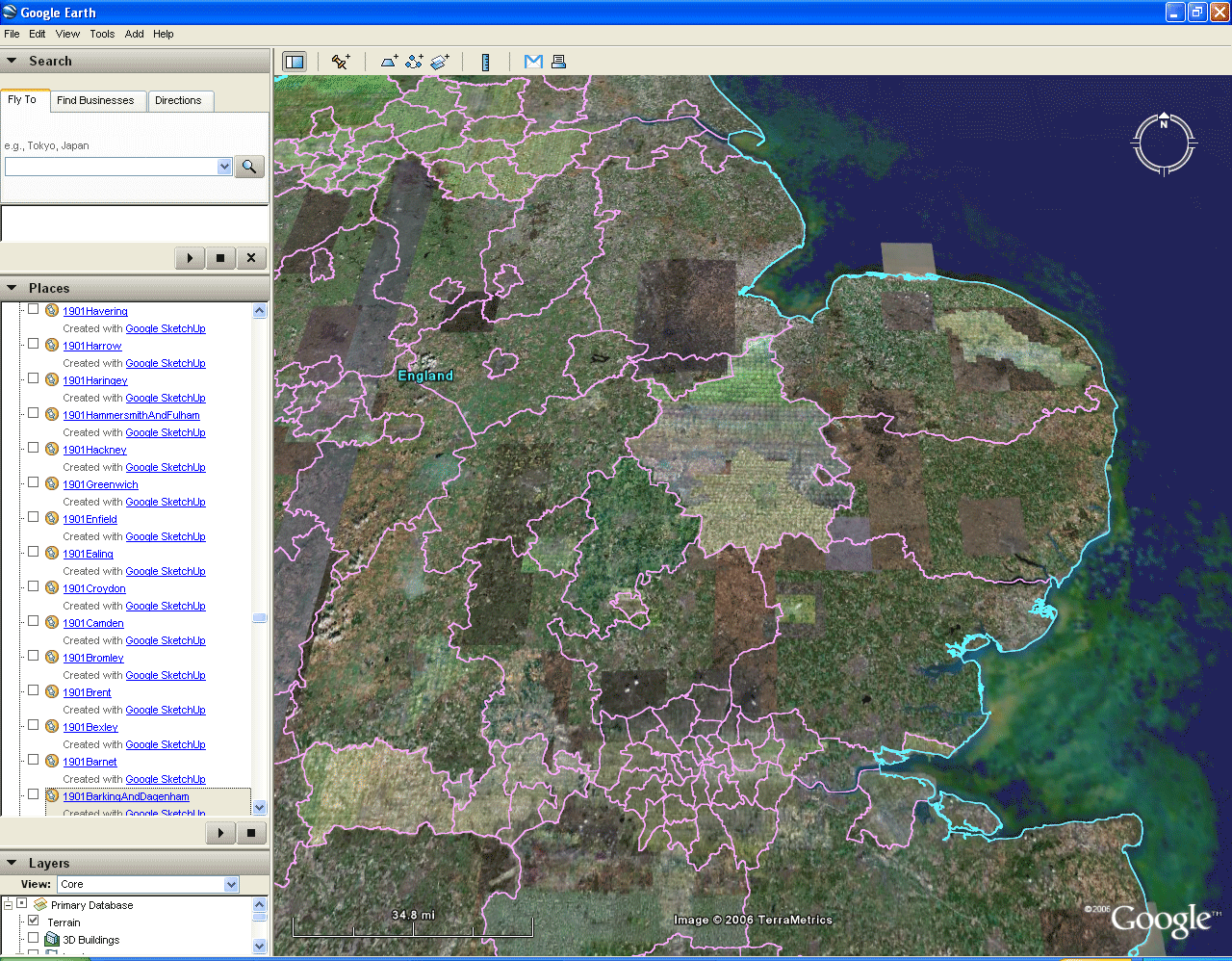Image resolution: width=1232 pixels, height=961 pixels.
Task: Play tour of Places items
Action: click(x=220, y=833)
